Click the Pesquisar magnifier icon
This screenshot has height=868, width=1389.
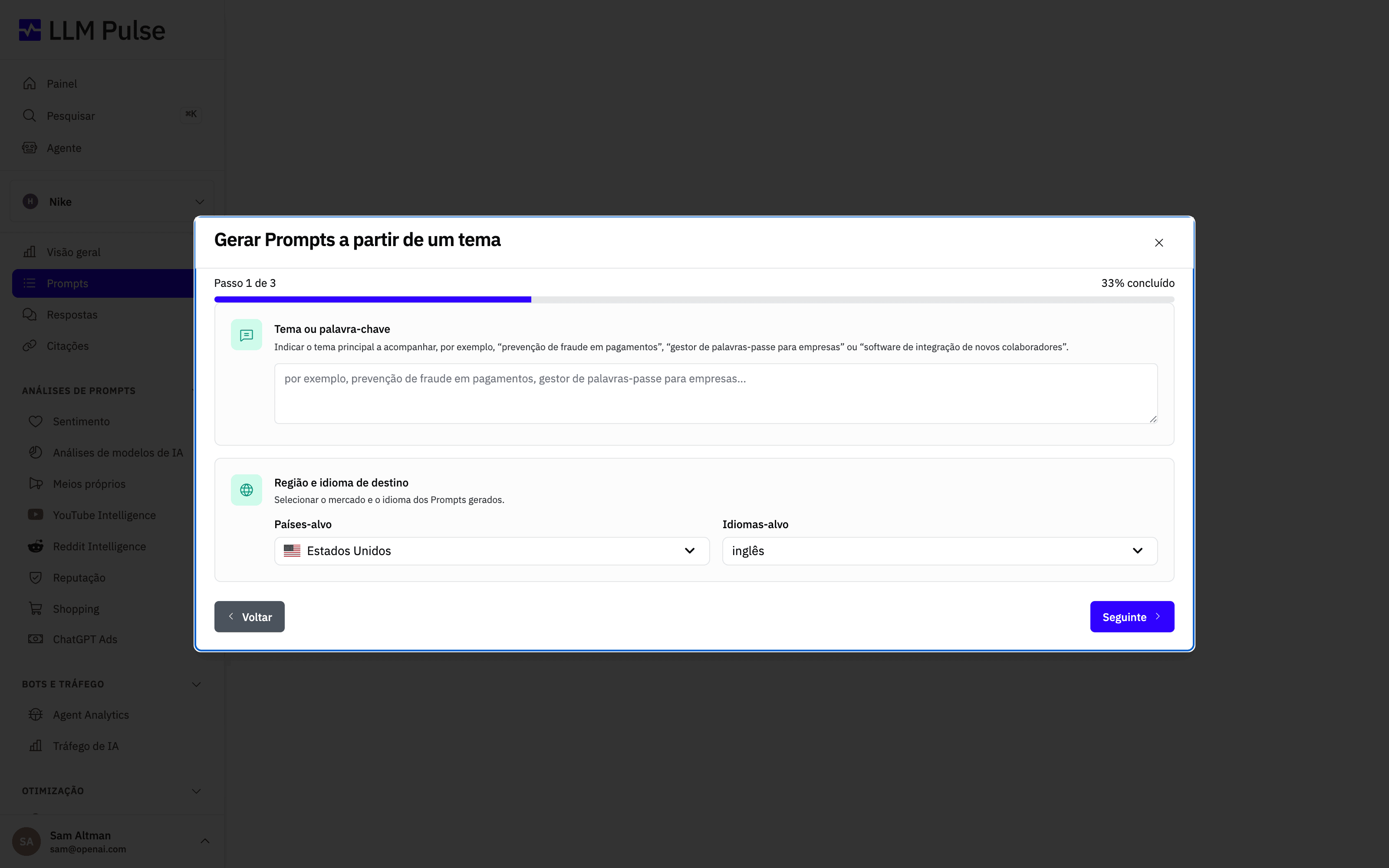pos(29,115)
